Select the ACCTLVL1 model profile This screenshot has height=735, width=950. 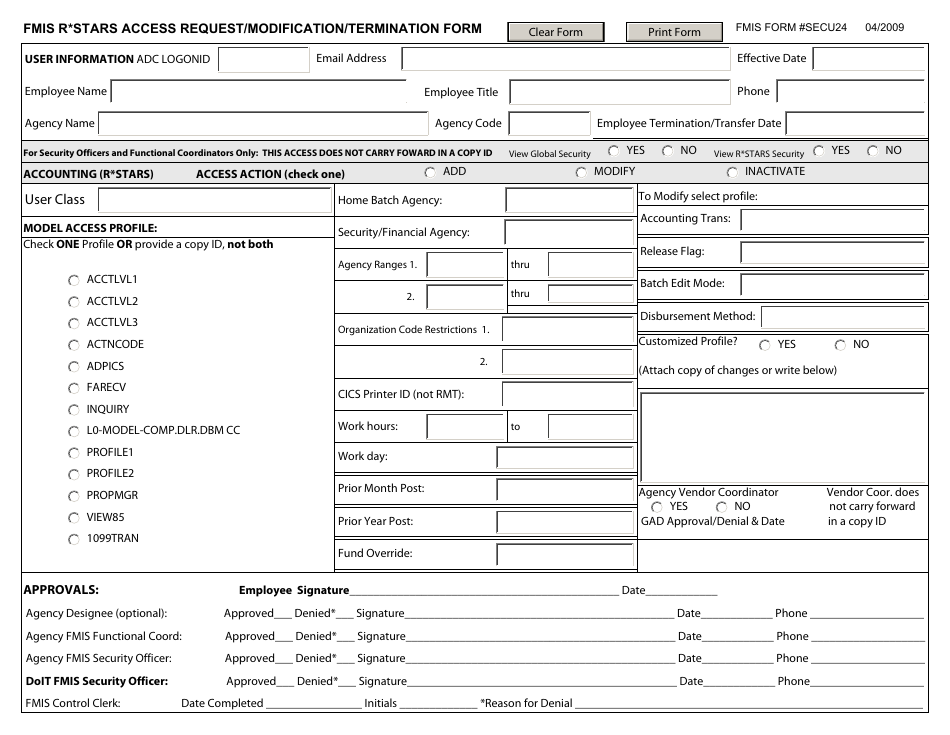(x=73, y=280)
